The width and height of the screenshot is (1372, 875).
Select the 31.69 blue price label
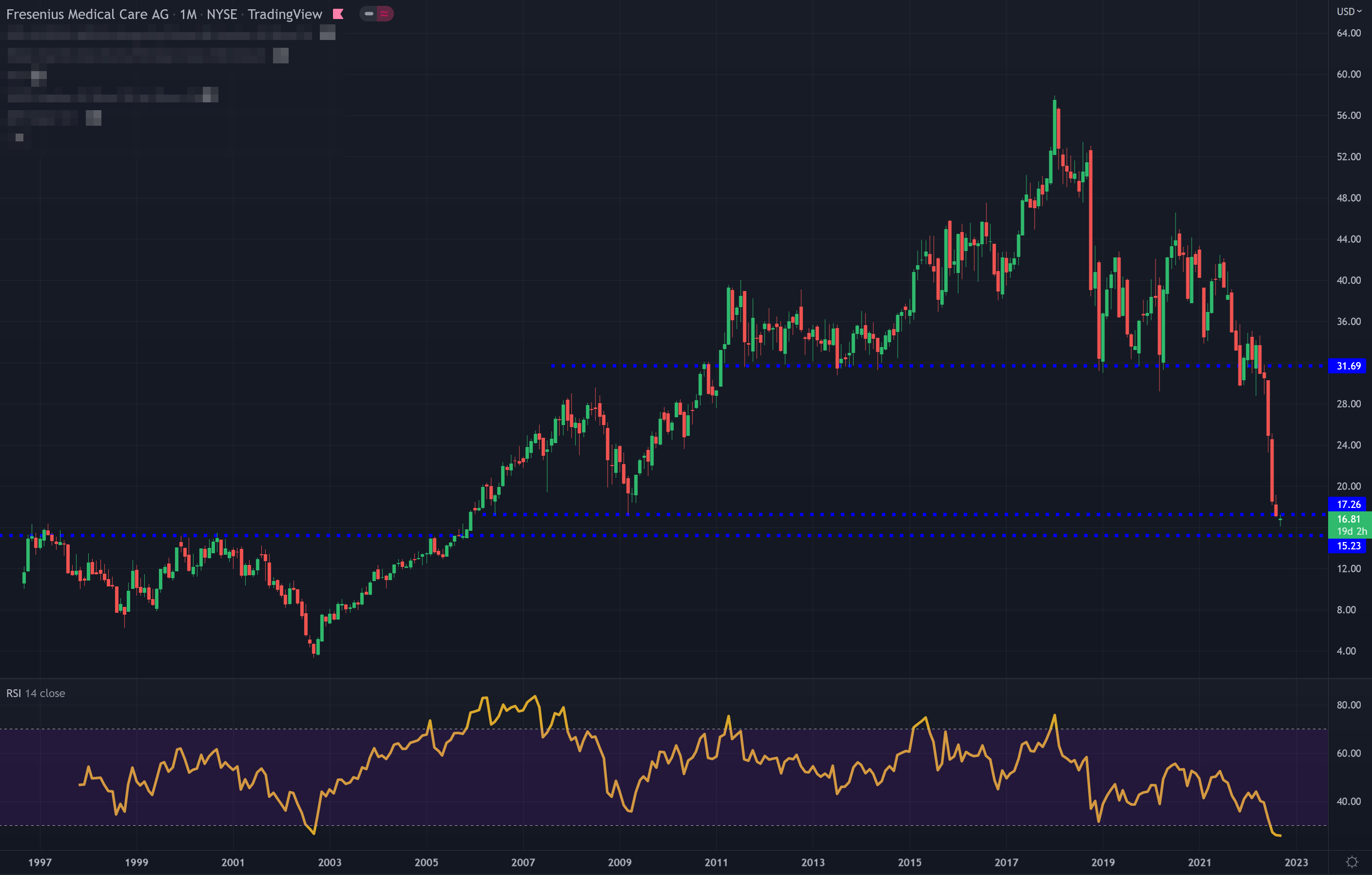(x=1348, y=366)
